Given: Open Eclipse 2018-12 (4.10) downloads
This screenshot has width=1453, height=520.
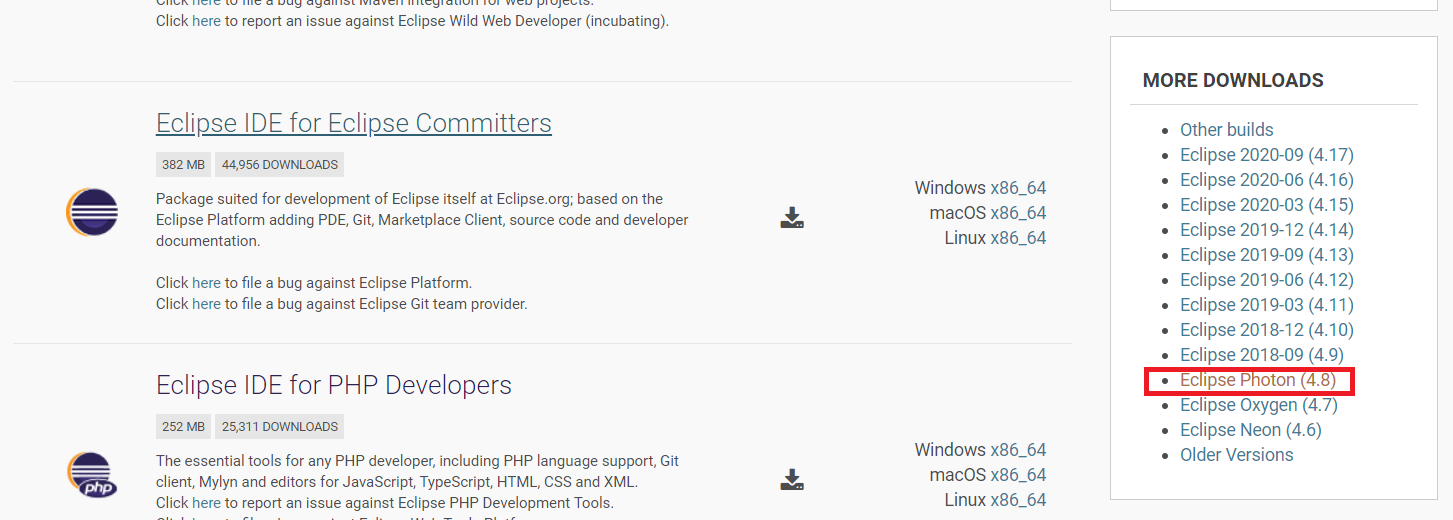Looking at the screenshot, I should 1267,330.
